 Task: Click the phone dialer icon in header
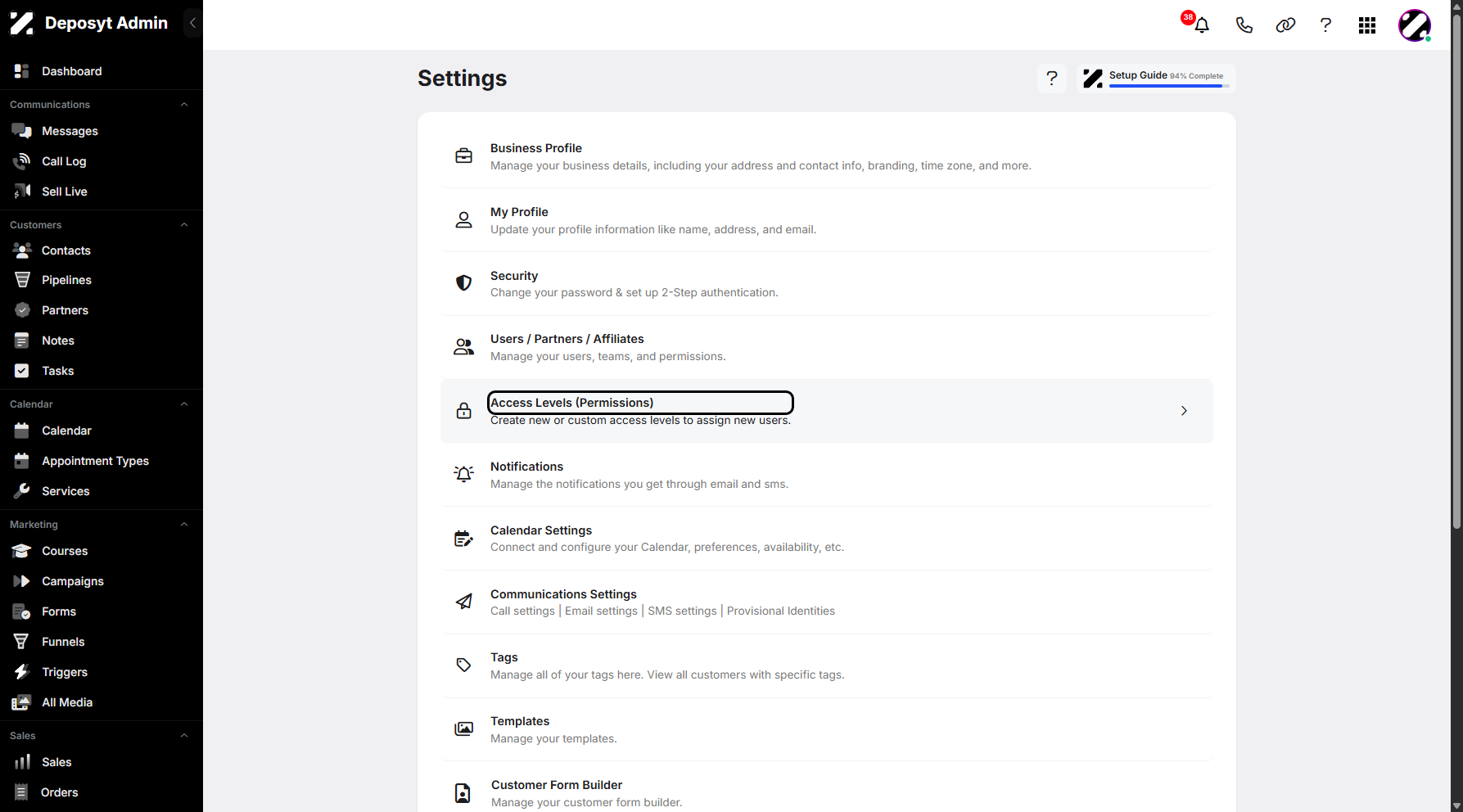(x=1244, y=25)
